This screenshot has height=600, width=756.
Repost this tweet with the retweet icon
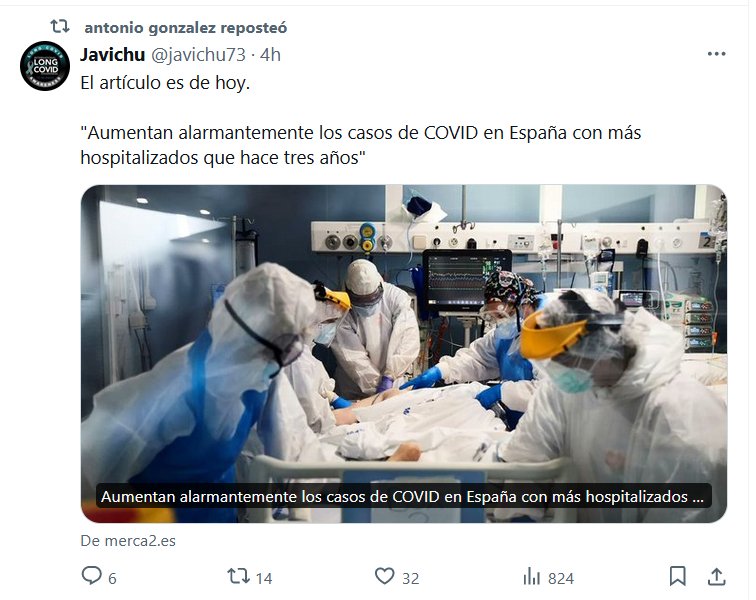tap(238, 576)
